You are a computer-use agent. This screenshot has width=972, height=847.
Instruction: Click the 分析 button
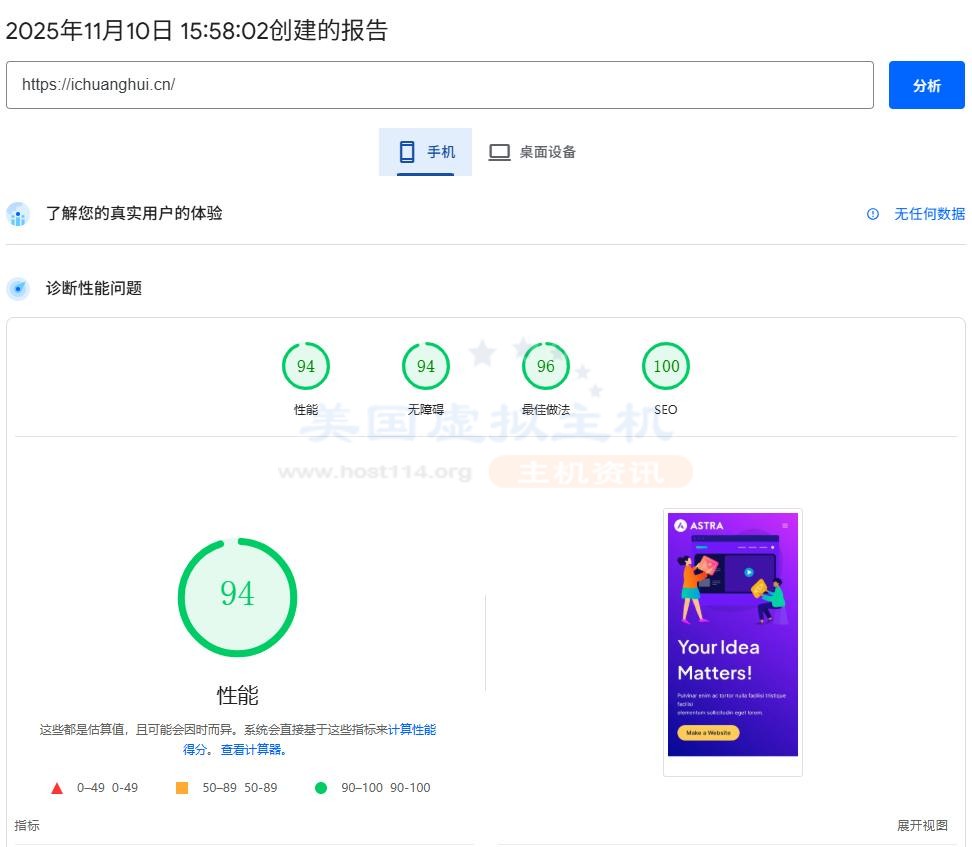[926, 84]
